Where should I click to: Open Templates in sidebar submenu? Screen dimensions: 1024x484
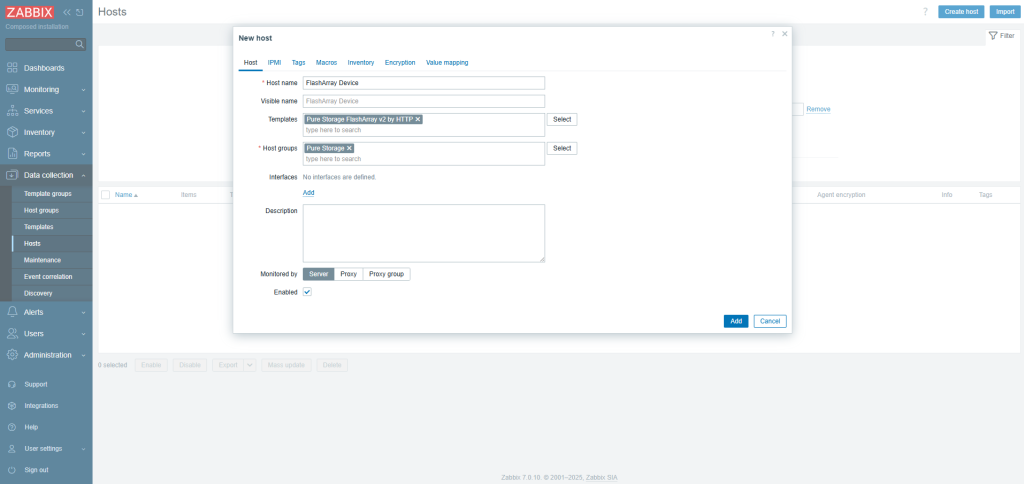(x=39, y=227)
